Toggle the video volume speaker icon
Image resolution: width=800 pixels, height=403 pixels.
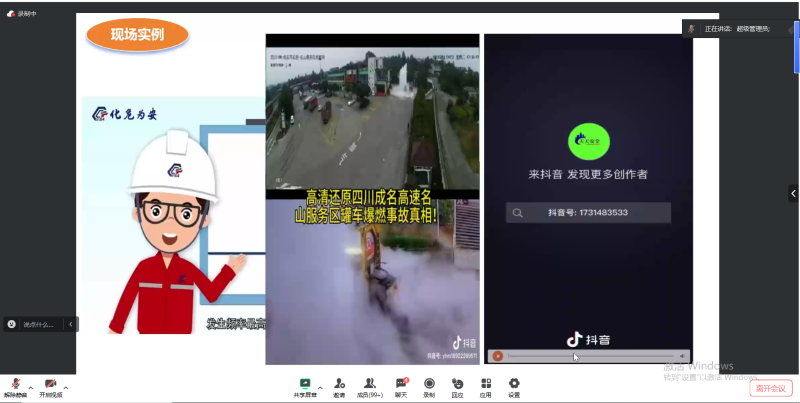coord(682,356)
